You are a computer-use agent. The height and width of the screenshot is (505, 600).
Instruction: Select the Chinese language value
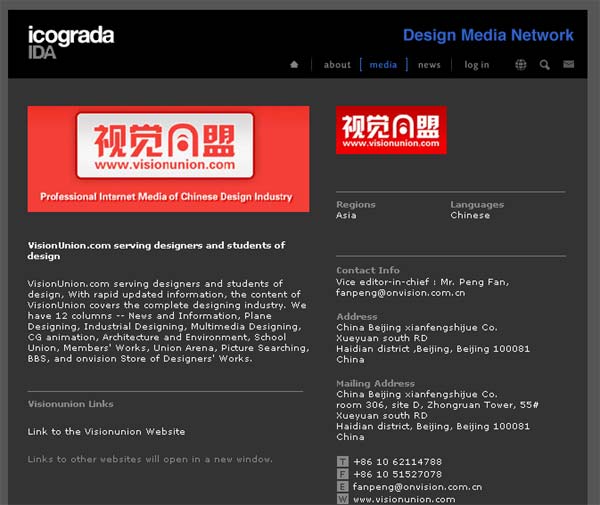pyautogui.click(x=470, y=215)
